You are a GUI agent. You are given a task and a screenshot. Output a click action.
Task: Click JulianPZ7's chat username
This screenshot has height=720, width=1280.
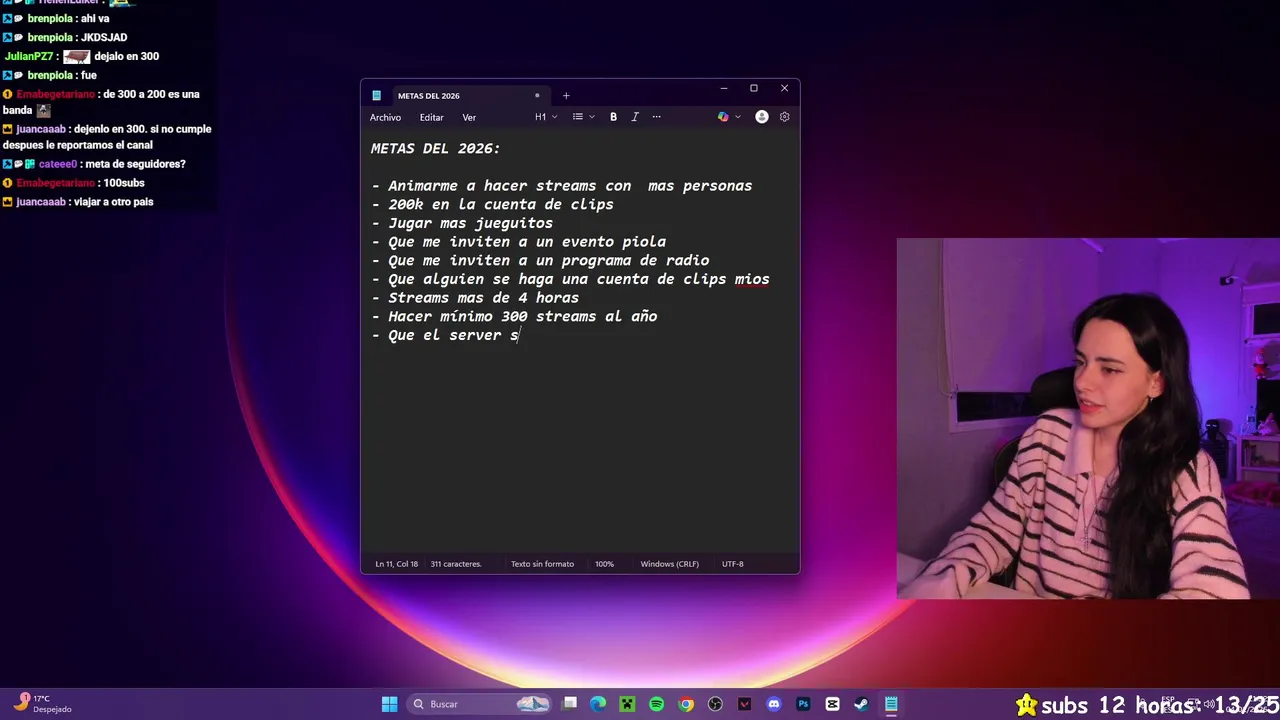pos(30,57)
